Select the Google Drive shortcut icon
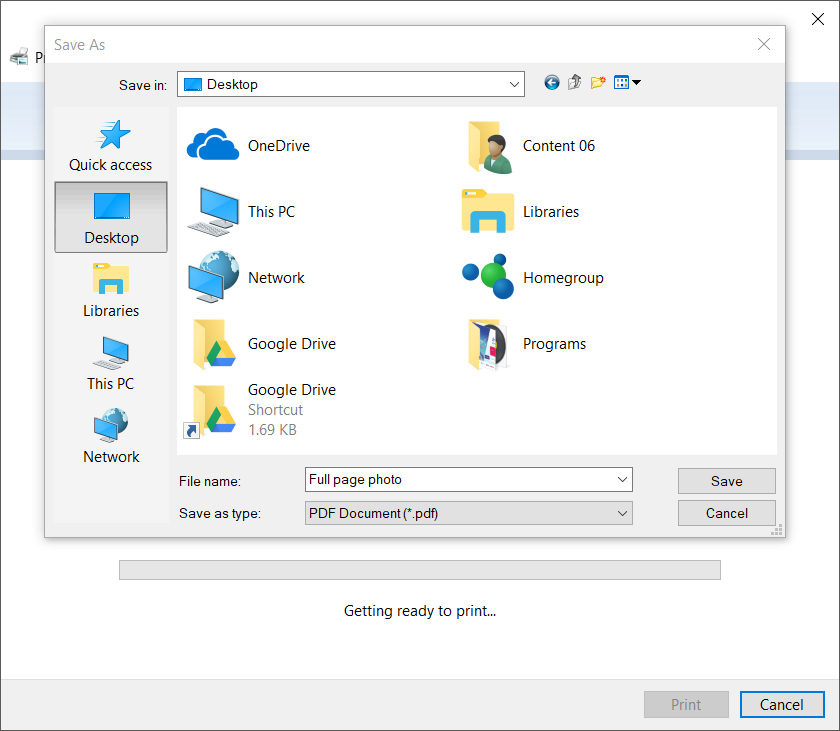840x731 pixels. (210, 411)
